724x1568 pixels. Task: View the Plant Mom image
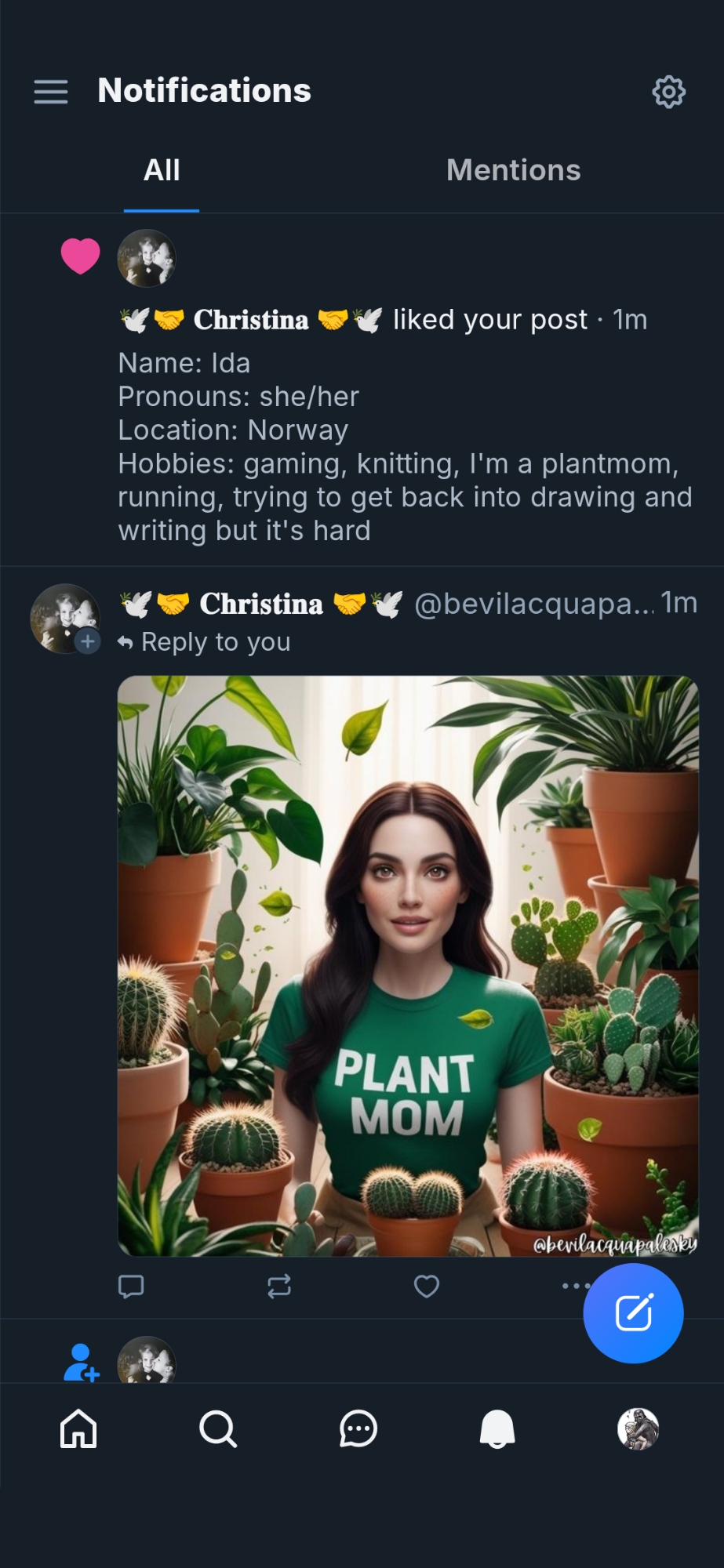[x=407, y=966]
